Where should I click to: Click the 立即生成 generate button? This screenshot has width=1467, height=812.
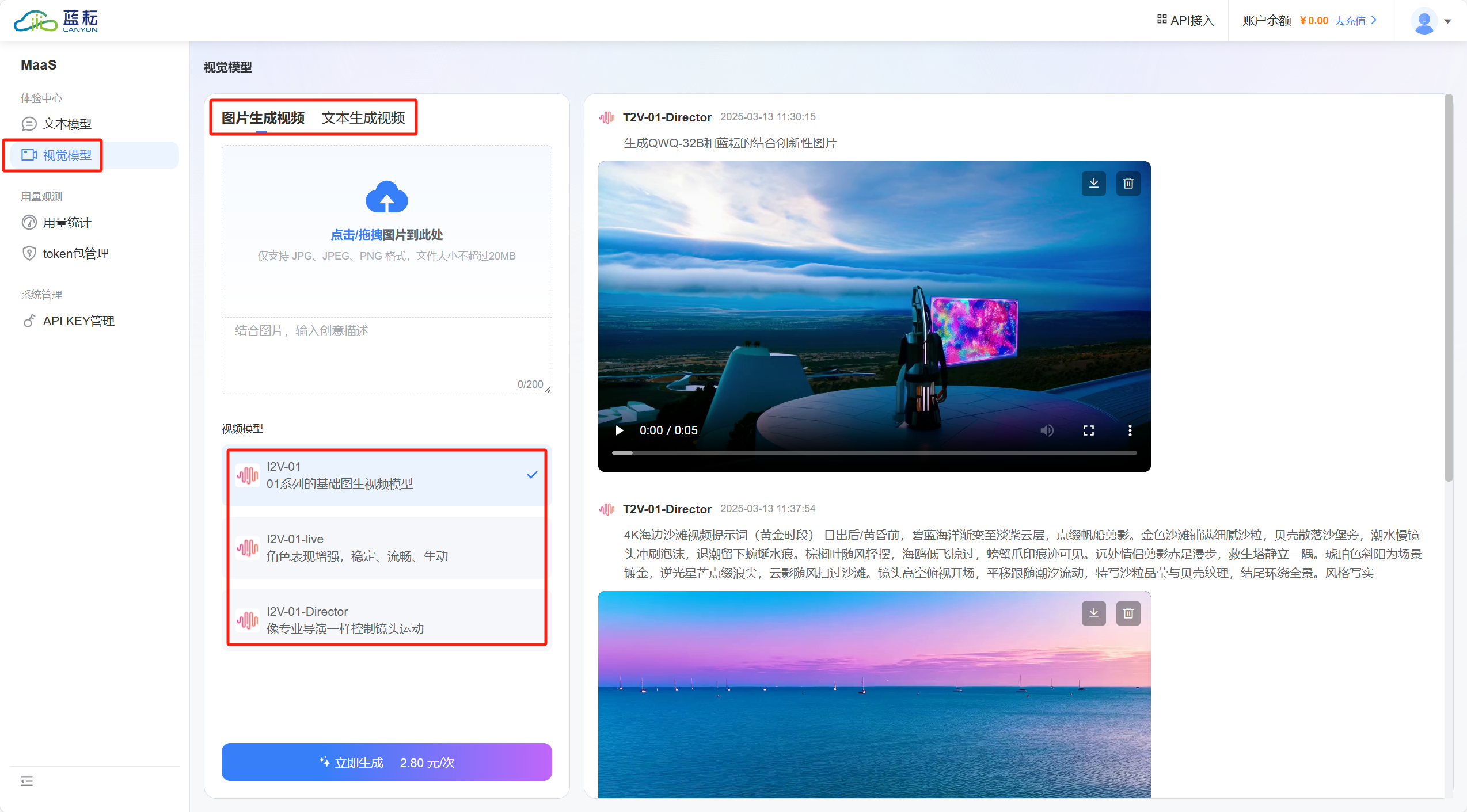(x=386, y=762)
